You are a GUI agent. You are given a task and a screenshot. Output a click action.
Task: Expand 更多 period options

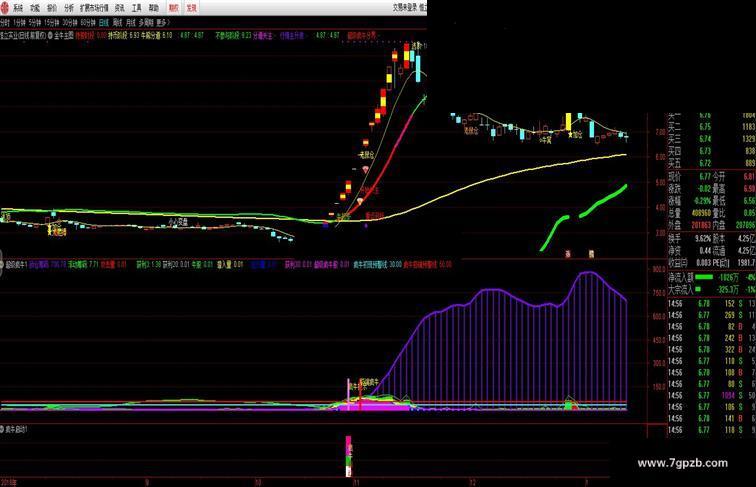click(162, 22)
